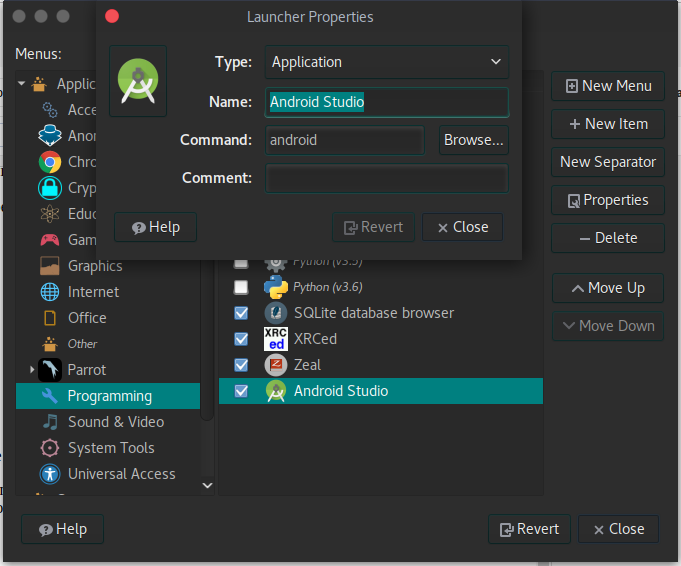
Task: Click the Universal Access person icon
Action: click(50, 474)
